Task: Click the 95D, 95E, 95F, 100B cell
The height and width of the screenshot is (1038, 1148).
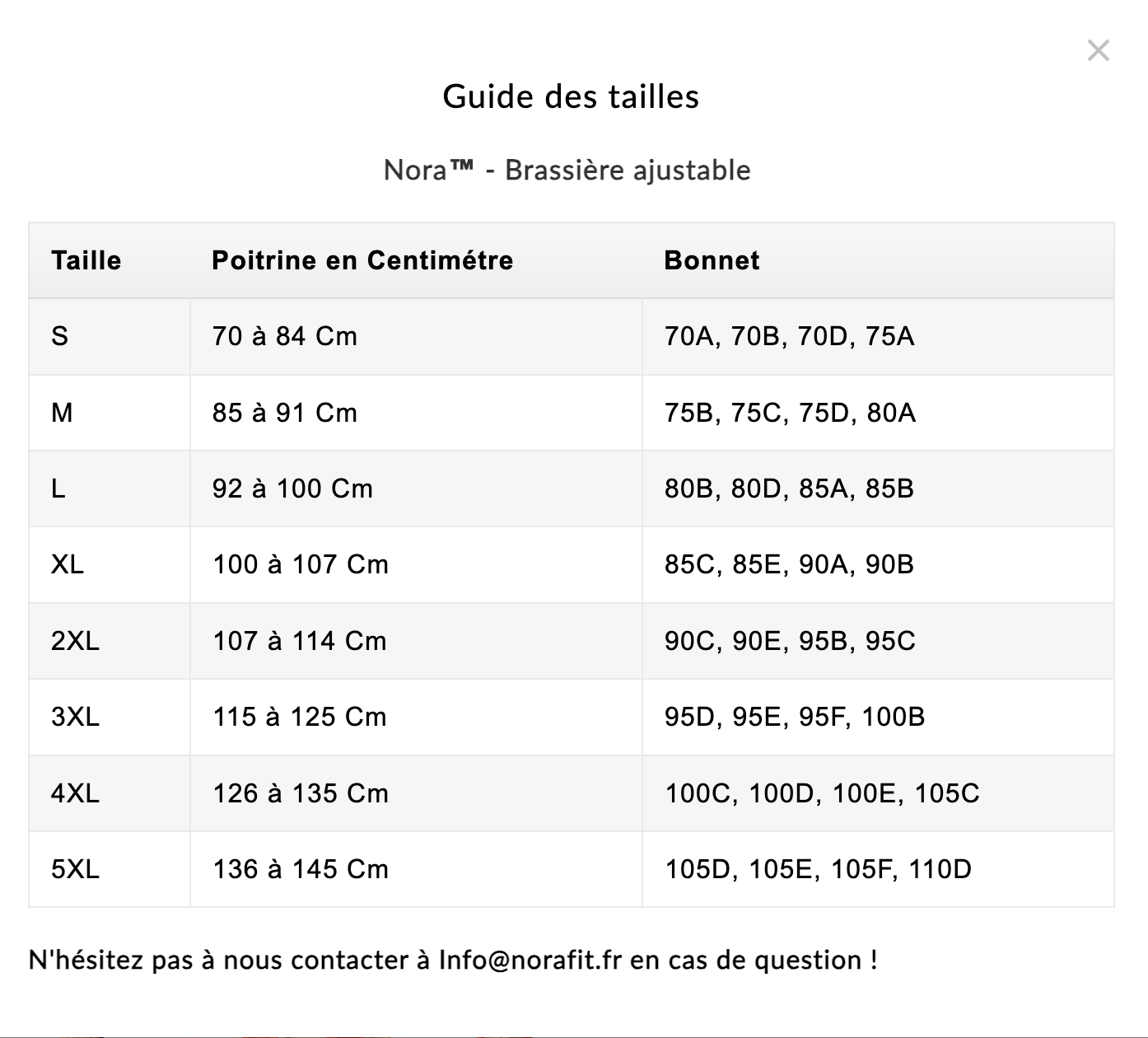Action: 795,717
